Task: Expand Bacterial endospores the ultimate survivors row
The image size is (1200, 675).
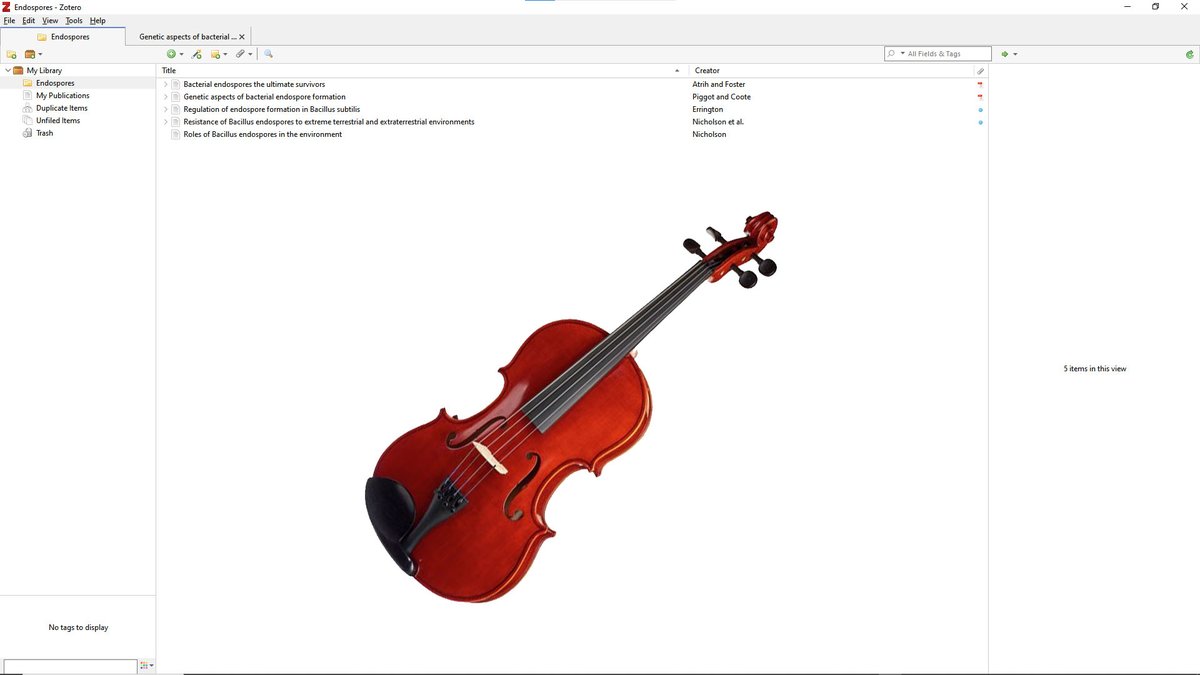Action: coord(166,84)
